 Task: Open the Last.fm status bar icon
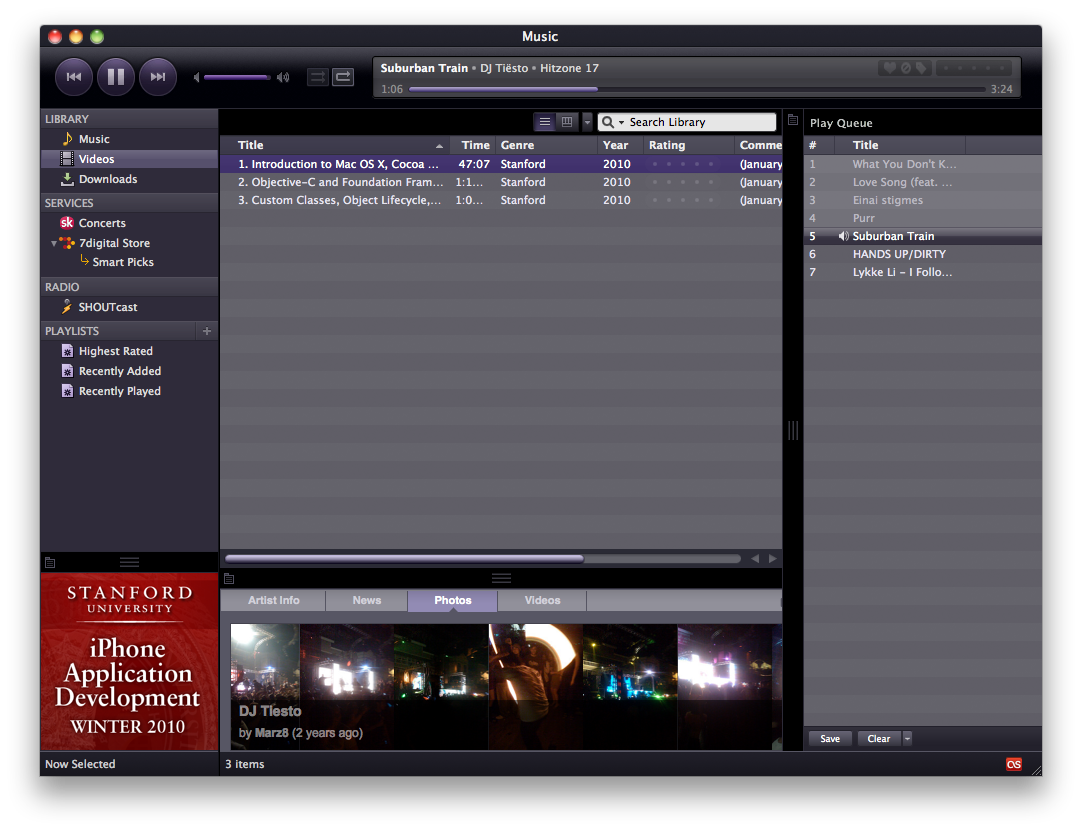(1014, 764)
